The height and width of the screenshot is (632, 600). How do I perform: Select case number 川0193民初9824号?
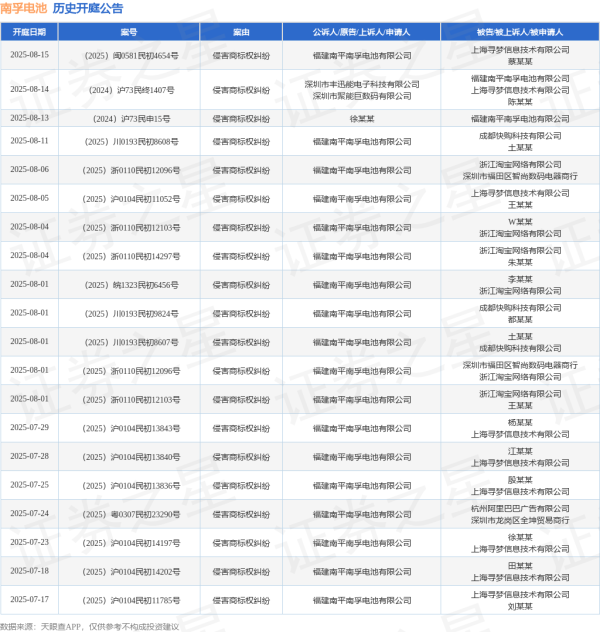coord(131,314)
